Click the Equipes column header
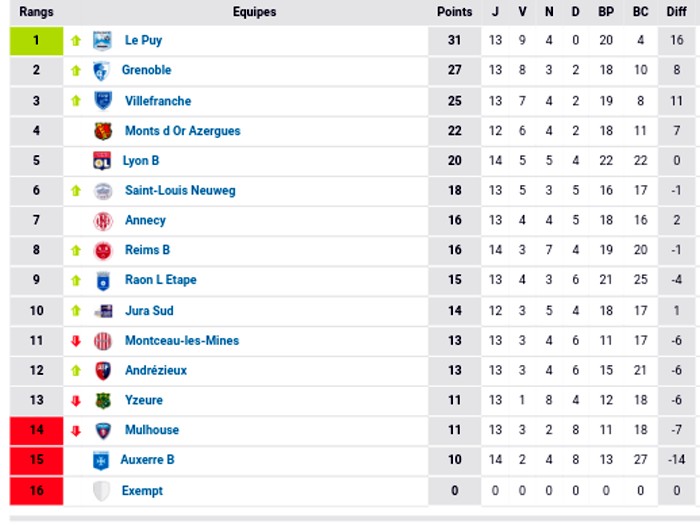The width and height of the screenshot is (700, 526). coord(254,12)
